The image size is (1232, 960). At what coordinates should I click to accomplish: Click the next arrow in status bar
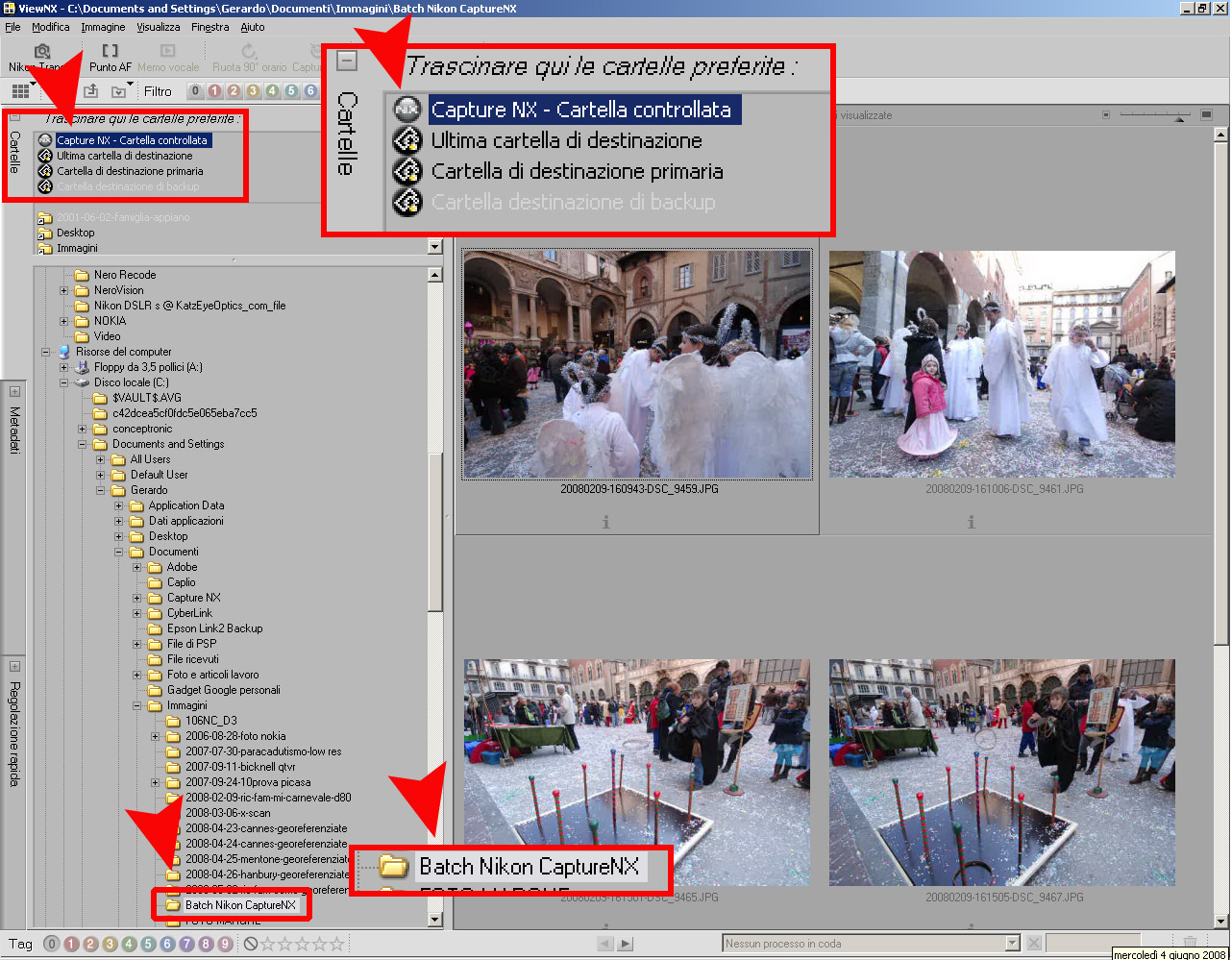[x=626, y=945]
